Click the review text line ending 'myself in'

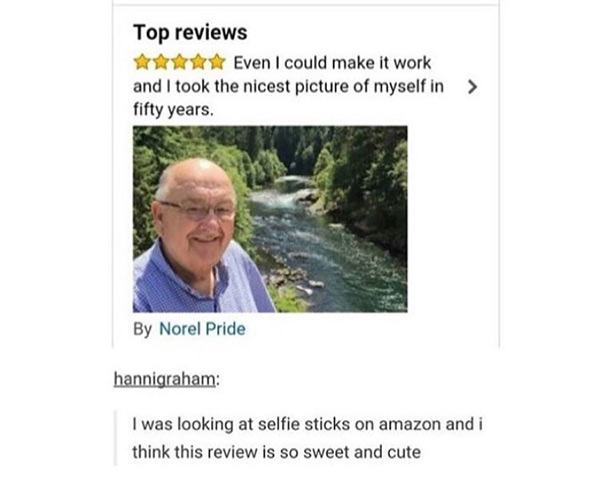click(x=288, y=86)
